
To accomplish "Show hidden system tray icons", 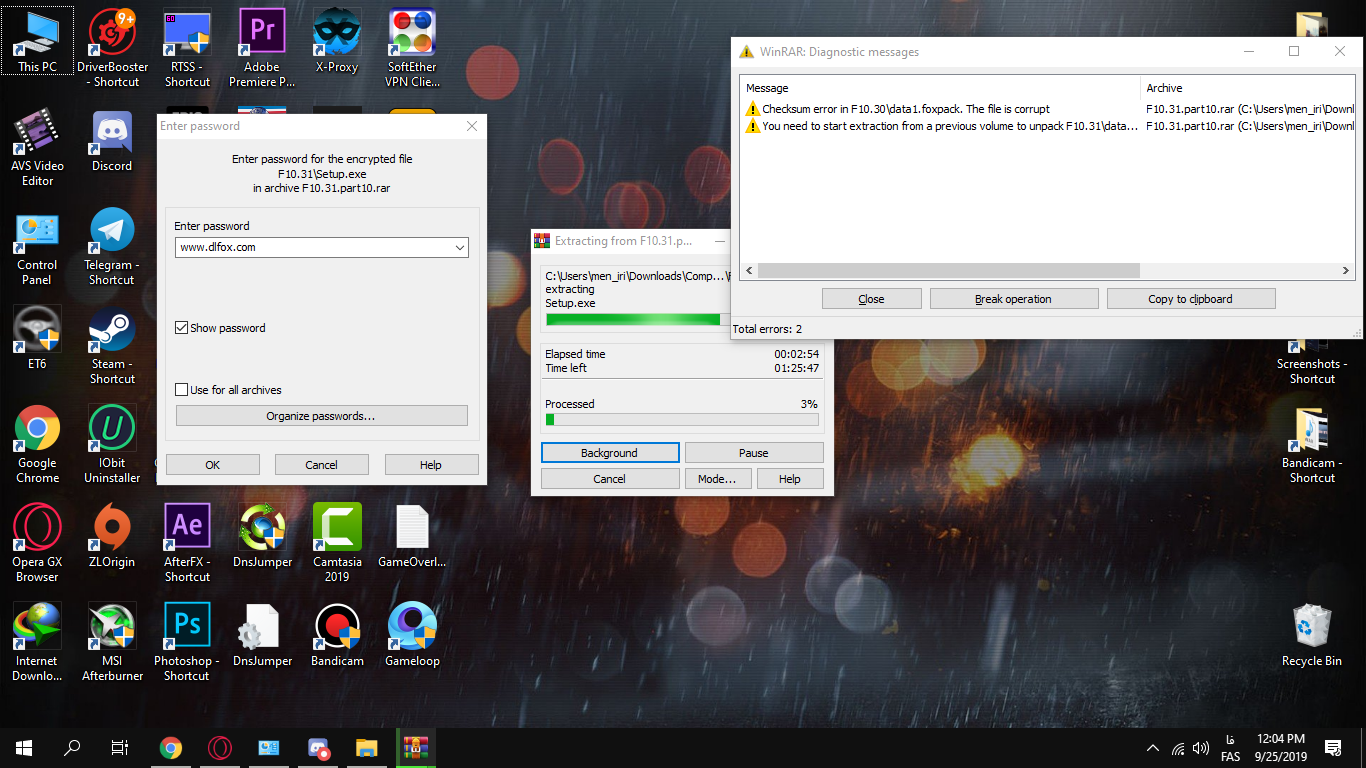I will click(1153, 748).
